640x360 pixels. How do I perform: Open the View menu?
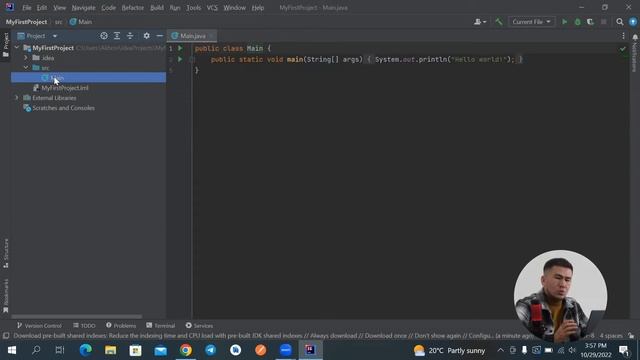coord(59,8)
